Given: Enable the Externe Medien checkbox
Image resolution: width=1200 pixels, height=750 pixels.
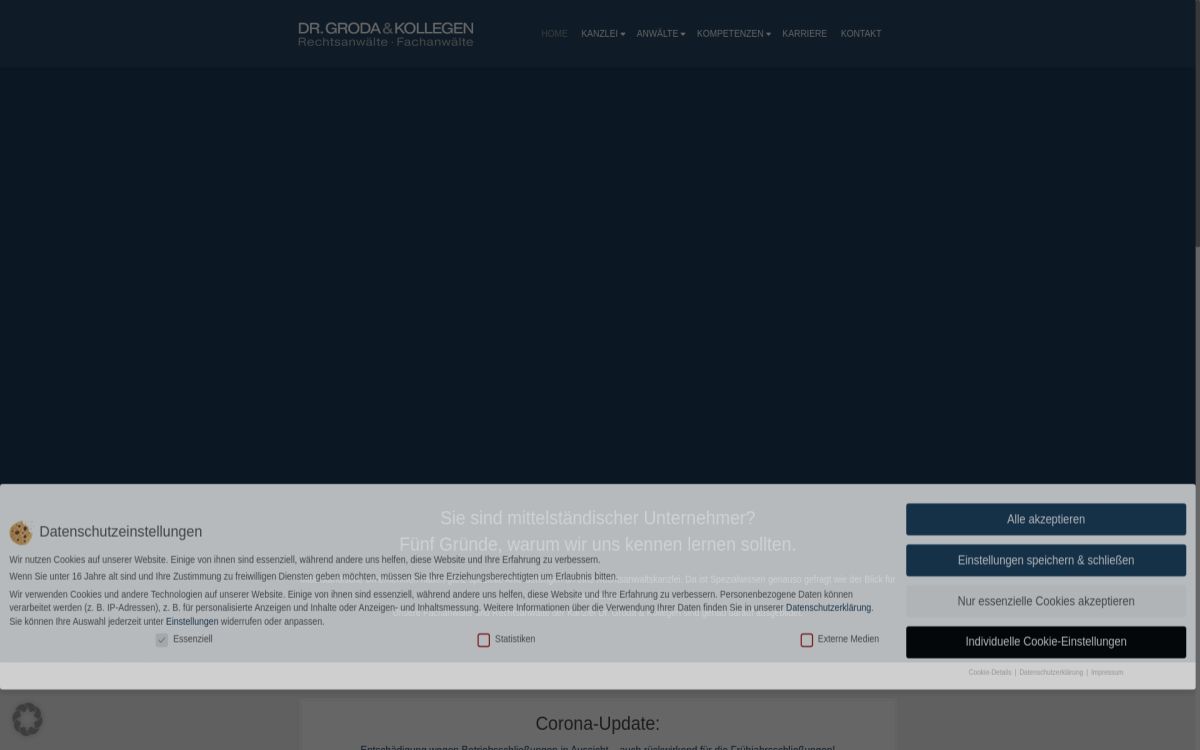Looking at the screenshot, I should (x=807, y=640).
